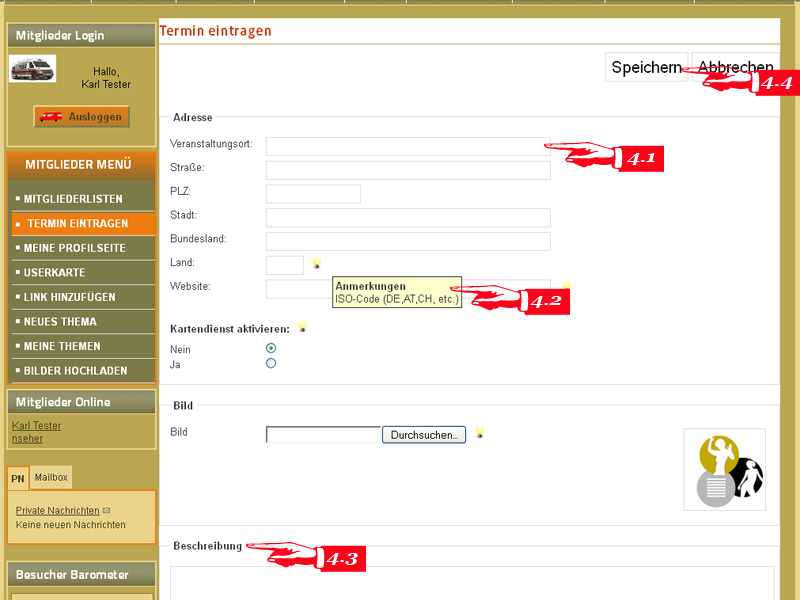Click the envelope icon beside Private Nachrichten

click(107, 510)
